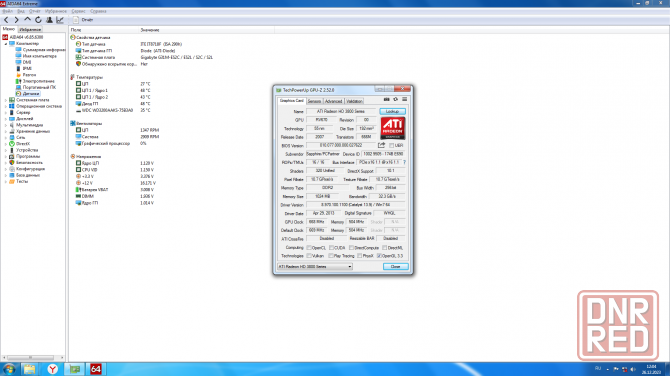Expand Мультимедиа tree node

[x=6, y=125]
